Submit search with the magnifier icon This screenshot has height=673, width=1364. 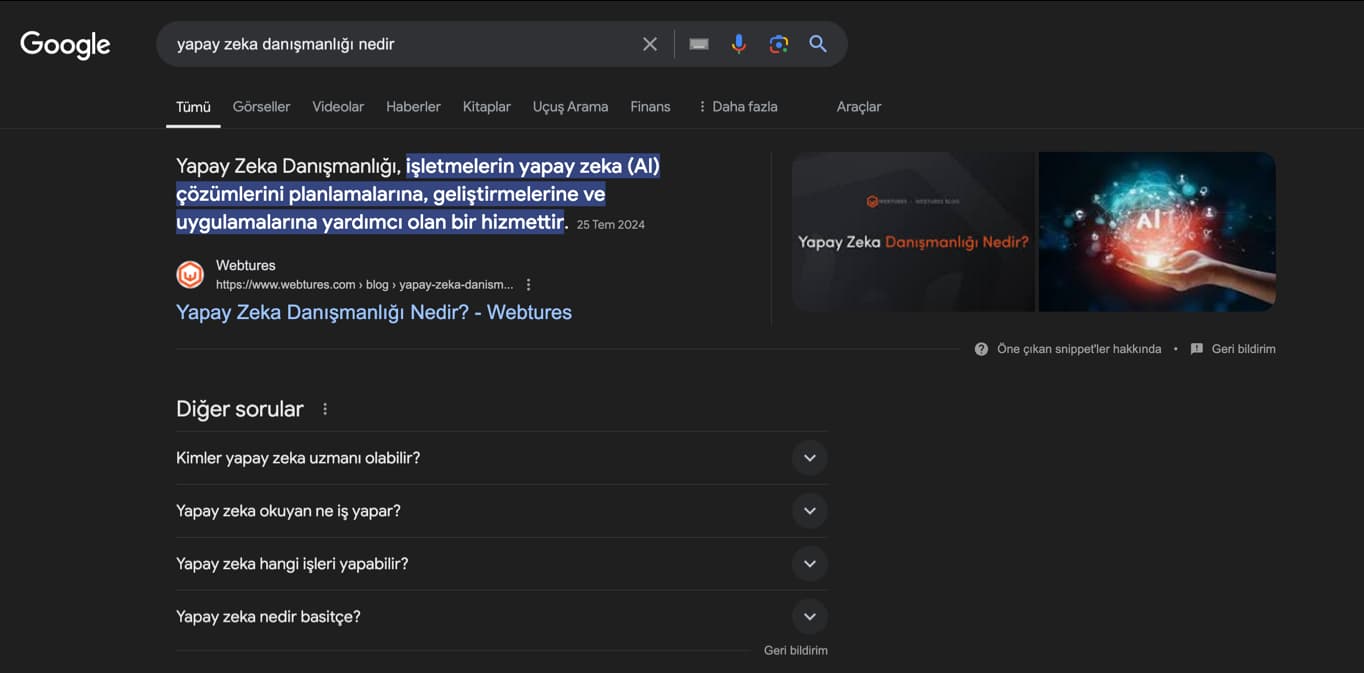(818, 44)
